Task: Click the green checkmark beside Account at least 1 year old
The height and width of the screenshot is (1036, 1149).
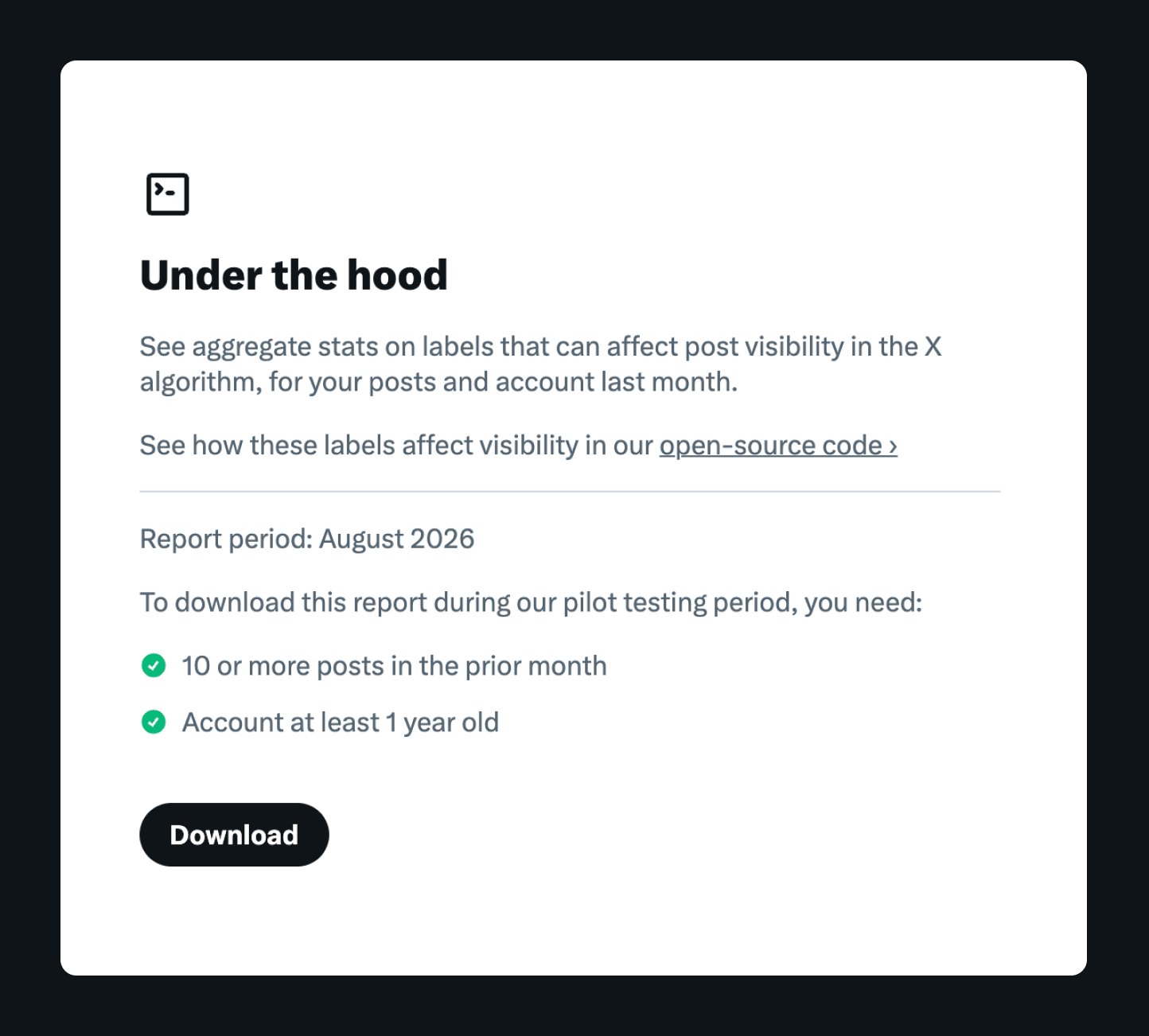Action: [154, 722]
